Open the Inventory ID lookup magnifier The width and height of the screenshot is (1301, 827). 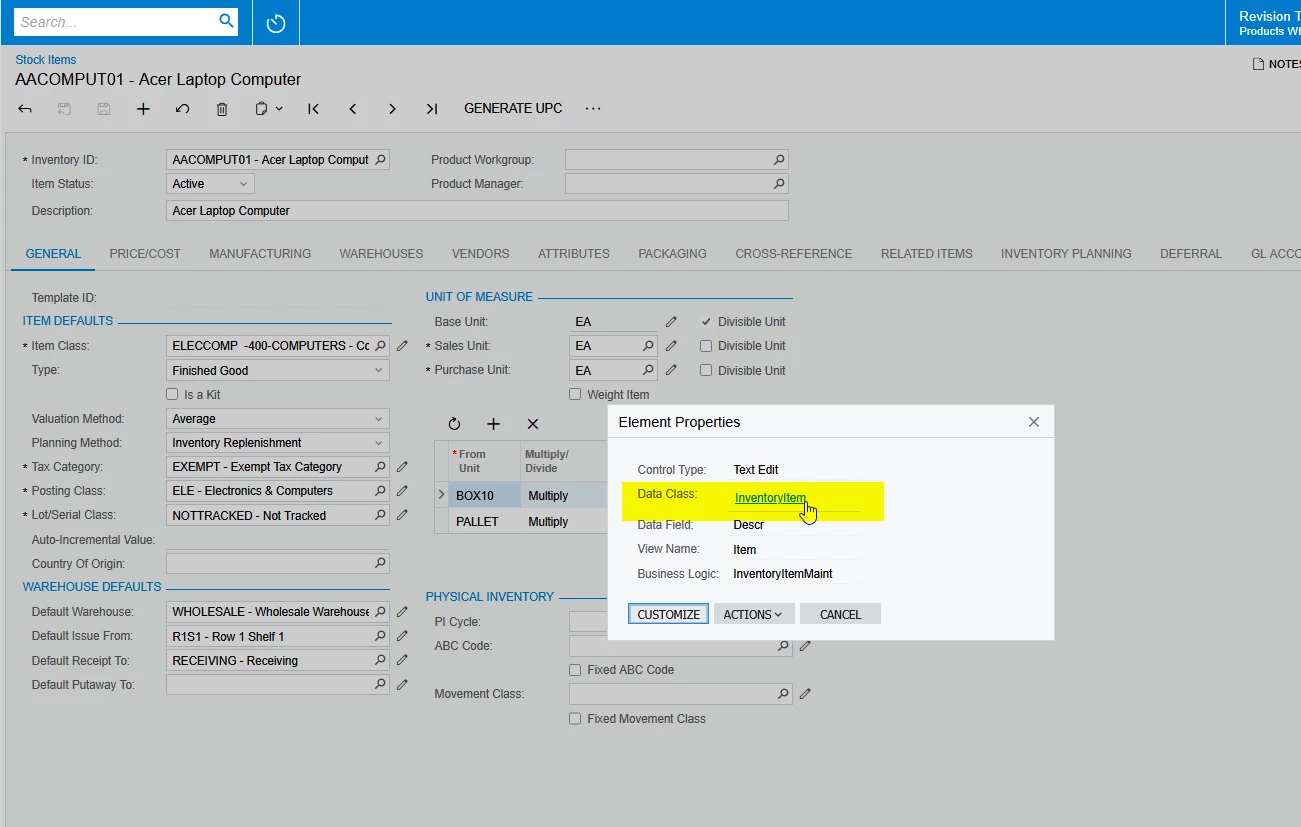click(x=380, y=160)
